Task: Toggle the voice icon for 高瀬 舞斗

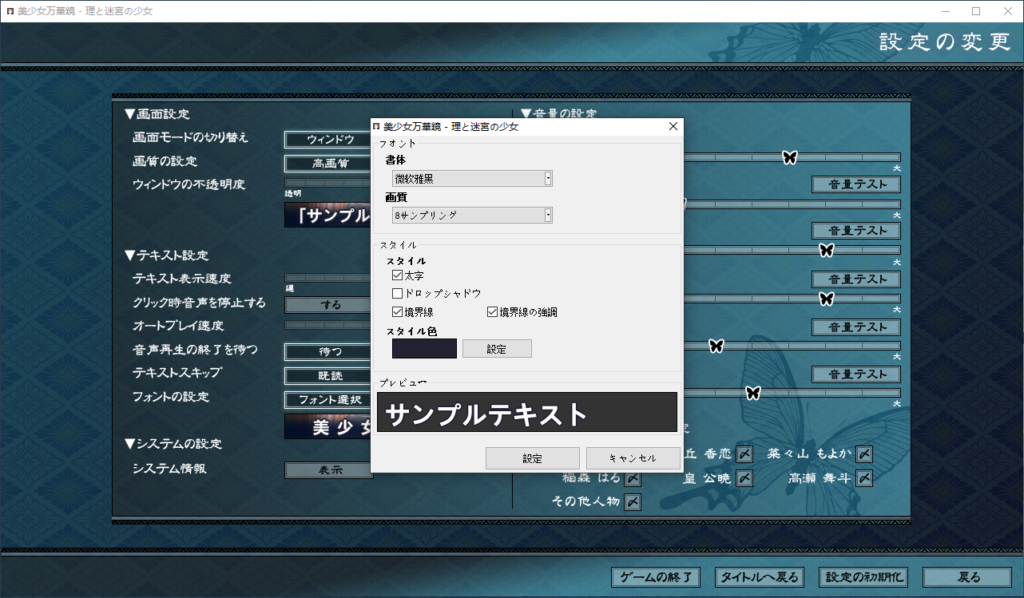Action: pos(864,478)
